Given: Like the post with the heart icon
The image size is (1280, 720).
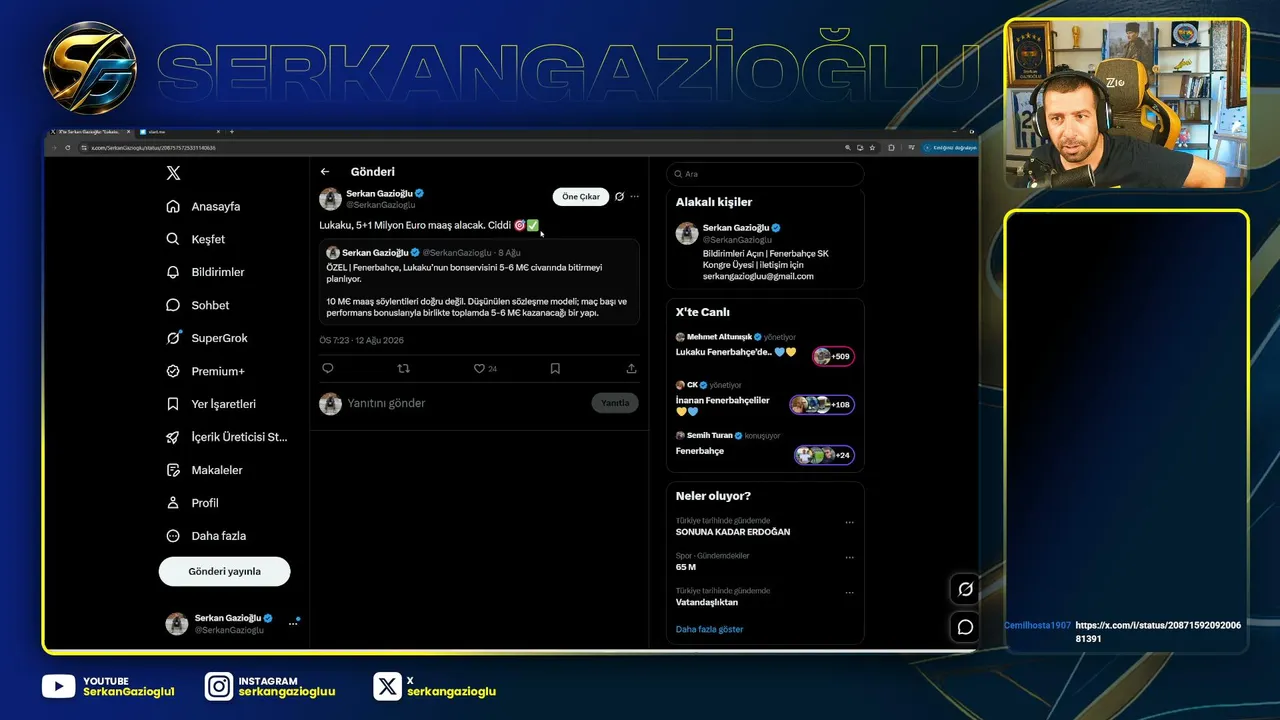Looking at the screenshot, I should click(479, 368).
